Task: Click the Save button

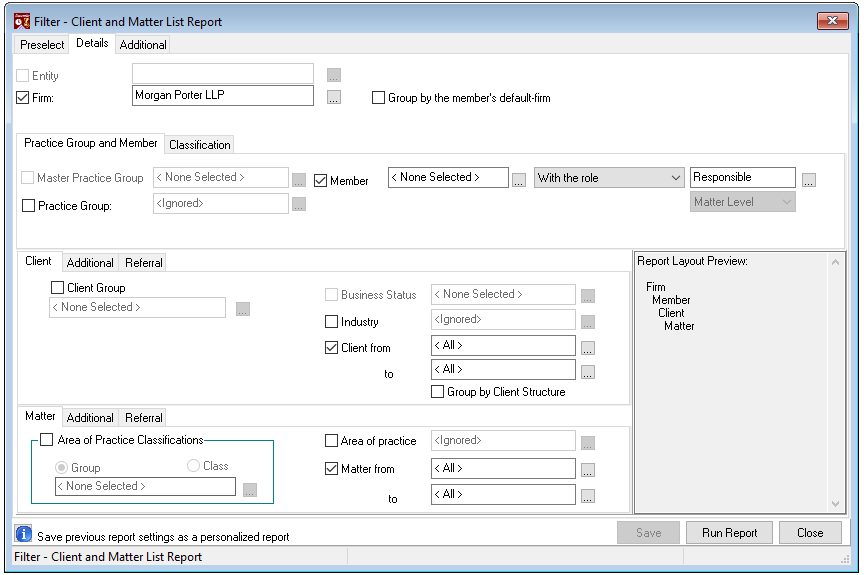Action: coord(649,533)
